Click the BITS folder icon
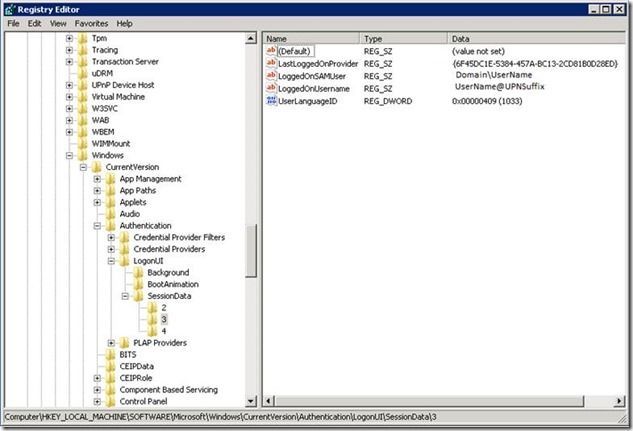The image size is (633, 431). pyautogui.click(x=111, y=355)
